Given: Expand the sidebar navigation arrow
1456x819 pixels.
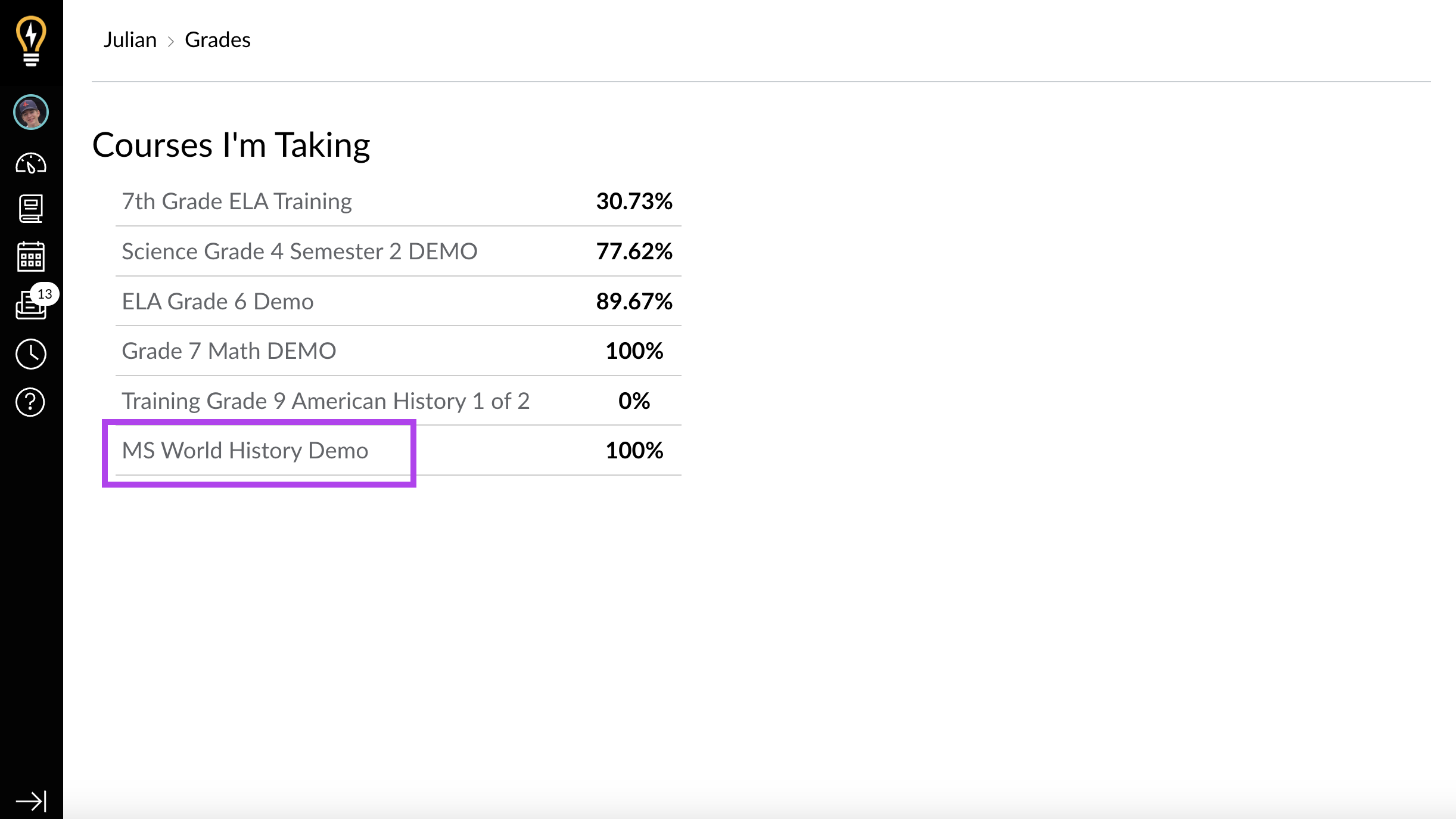Looking at the screenshot, I should pos(31,801).
